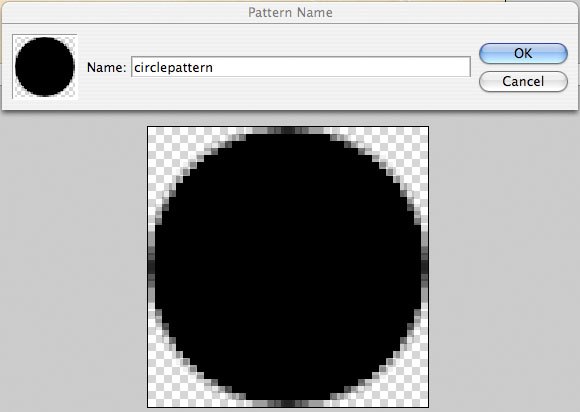Viewport: 580px width, 412px height.
Task: Dismiss the dialog with the Cancel button
Action: (x=523, y=81)
